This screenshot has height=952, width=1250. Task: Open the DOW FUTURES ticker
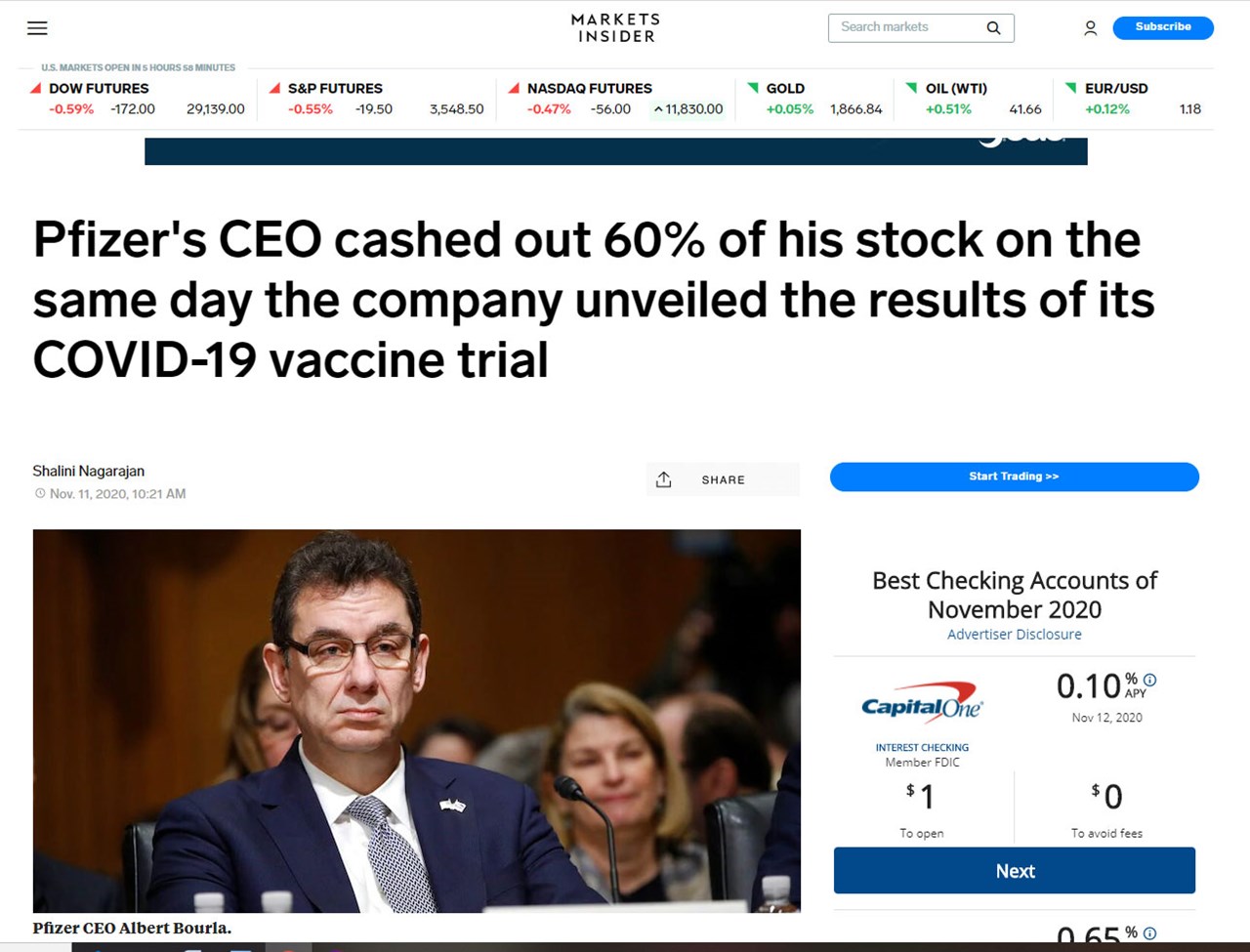point(99,88)
